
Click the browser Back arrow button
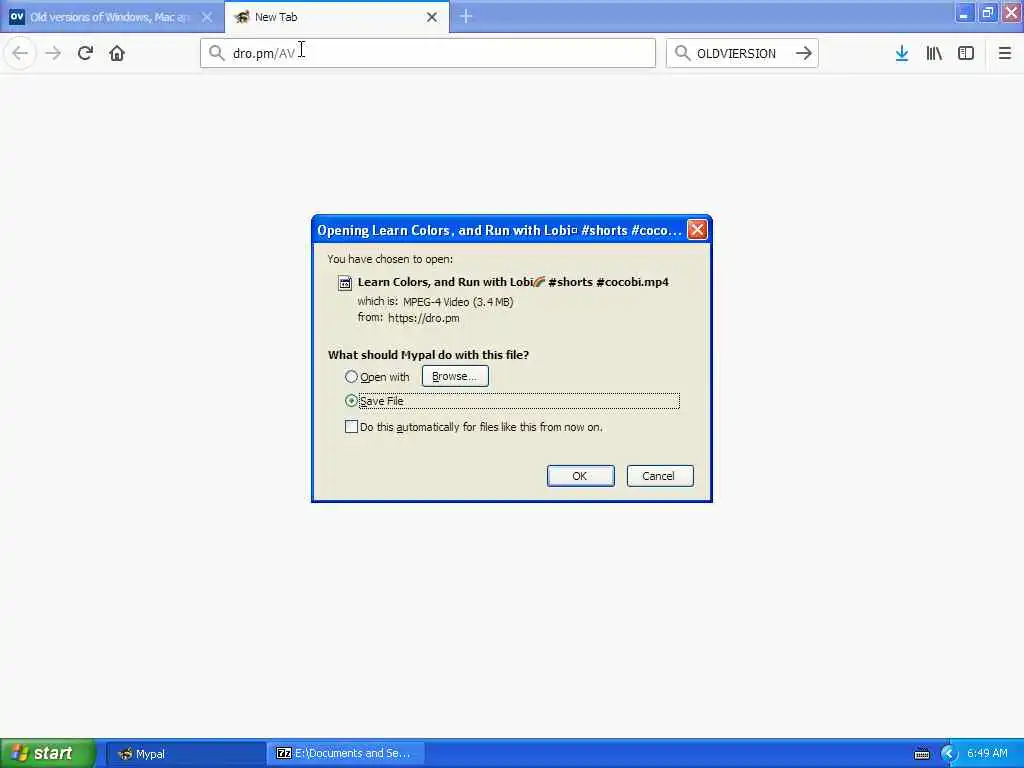(20, 53)
